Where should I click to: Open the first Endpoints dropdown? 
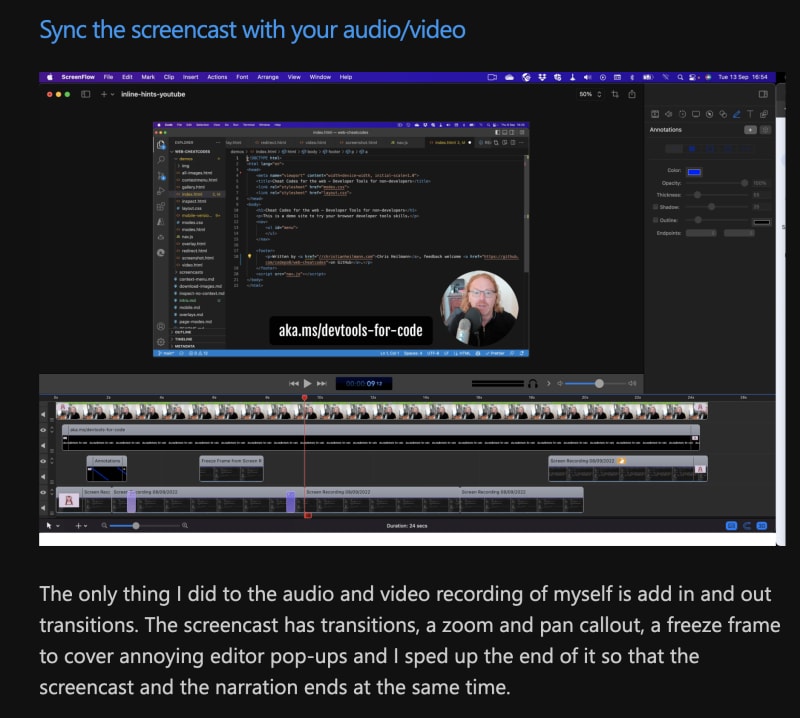[x=701, y=233]
